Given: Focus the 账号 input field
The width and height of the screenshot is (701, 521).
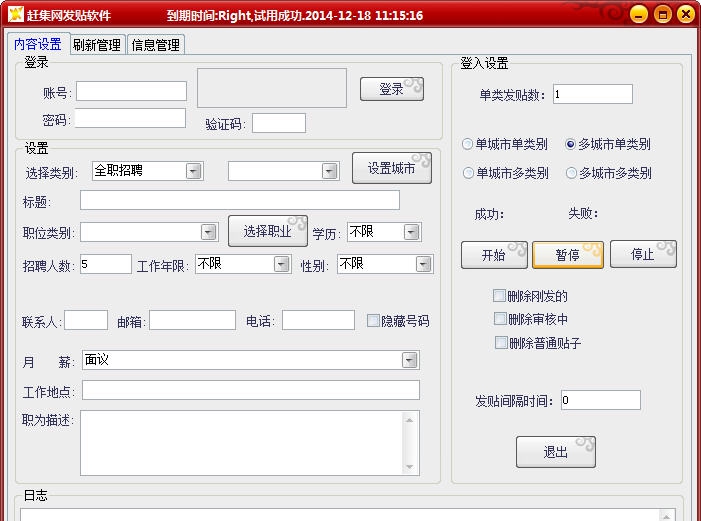Looking at the screenshot, I should coord(131,91).
